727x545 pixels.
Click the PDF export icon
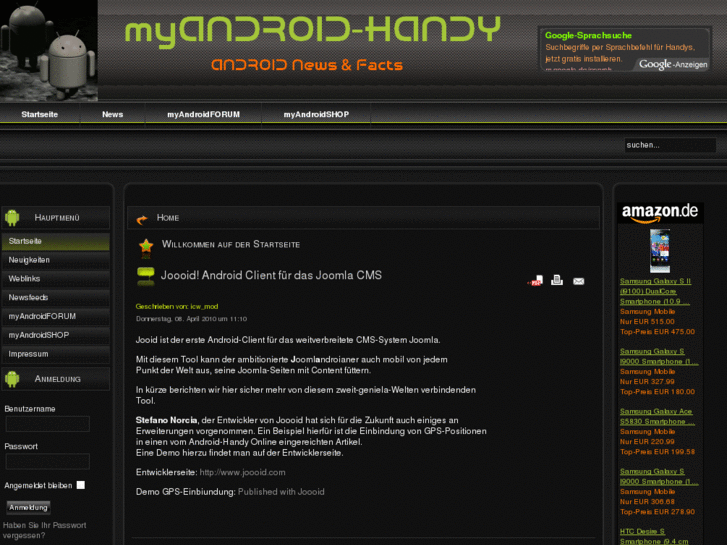coord(535,281)
